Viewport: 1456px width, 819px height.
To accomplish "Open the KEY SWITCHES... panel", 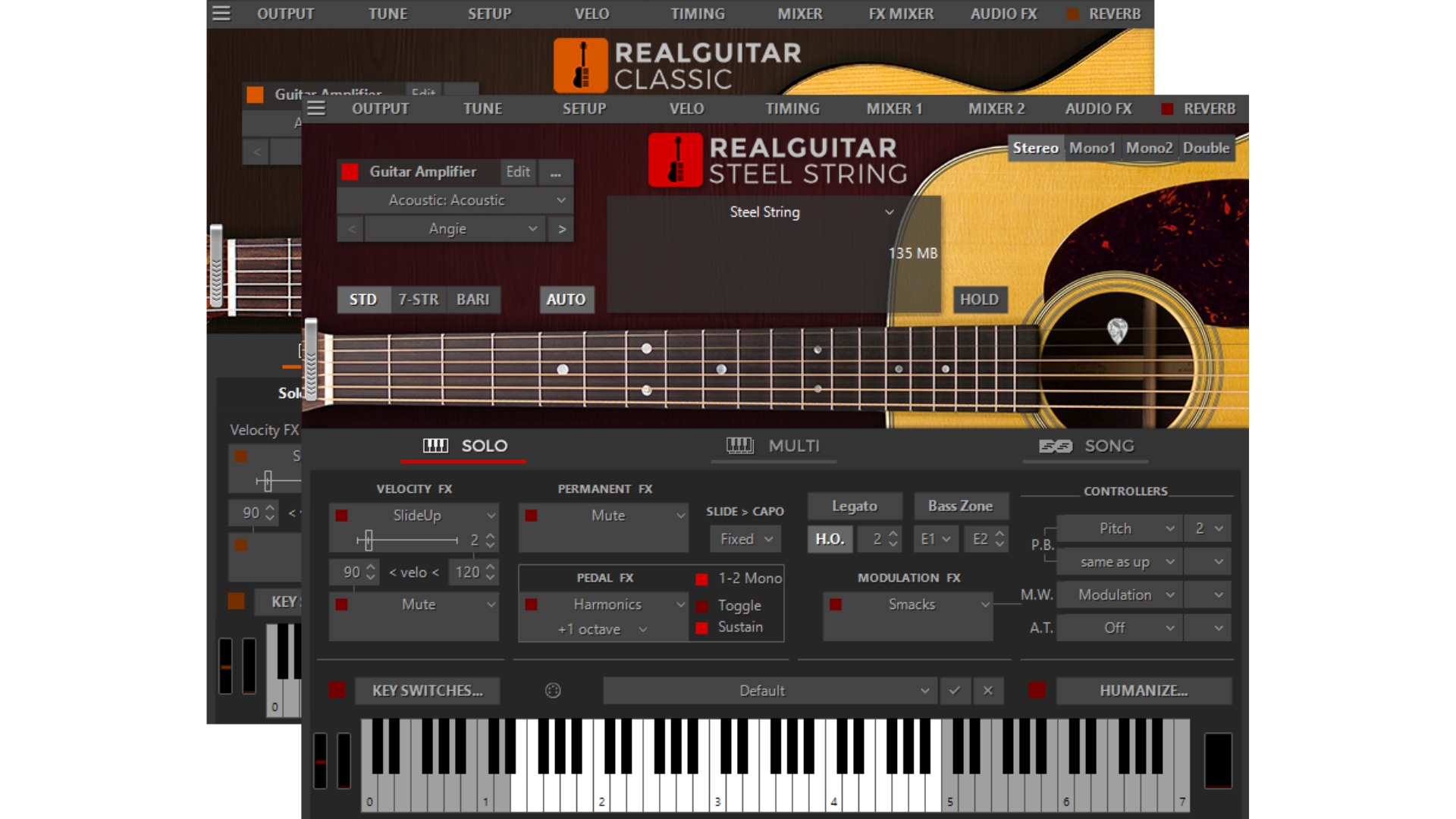I will [427, 690].
